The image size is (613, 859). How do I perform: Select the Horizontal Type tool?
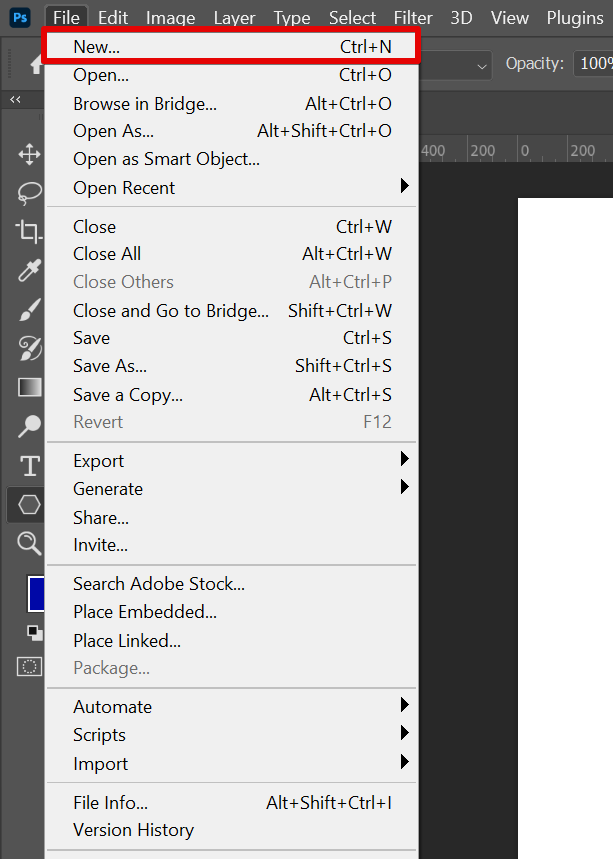tap(29, 466)
